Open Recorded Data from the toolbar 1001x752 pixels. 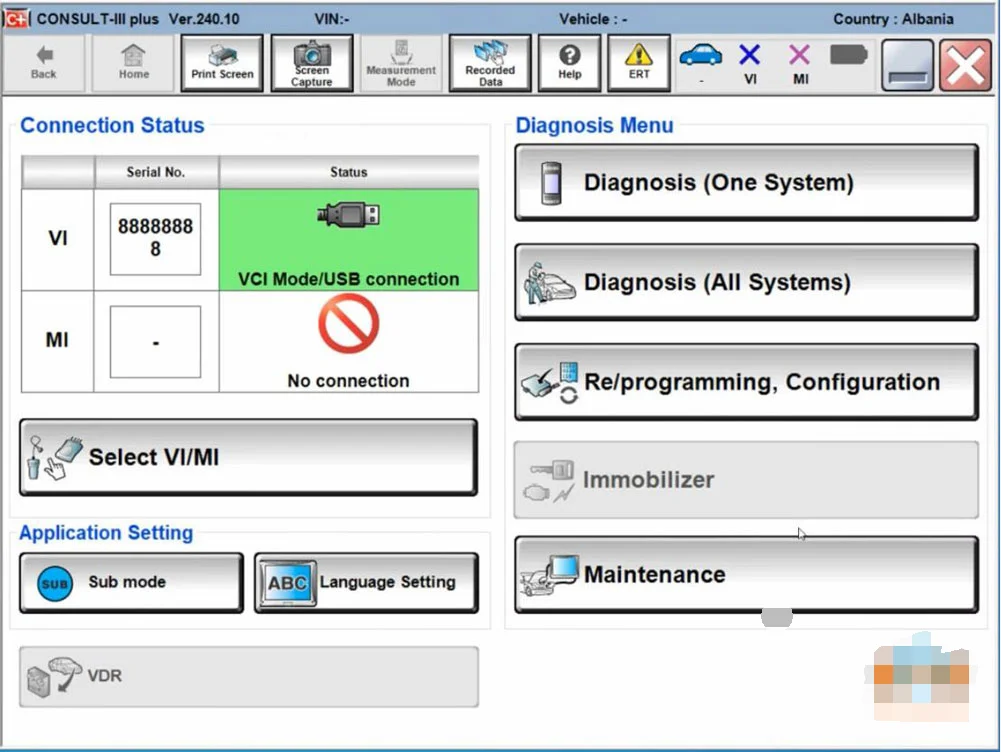point(490,62)
